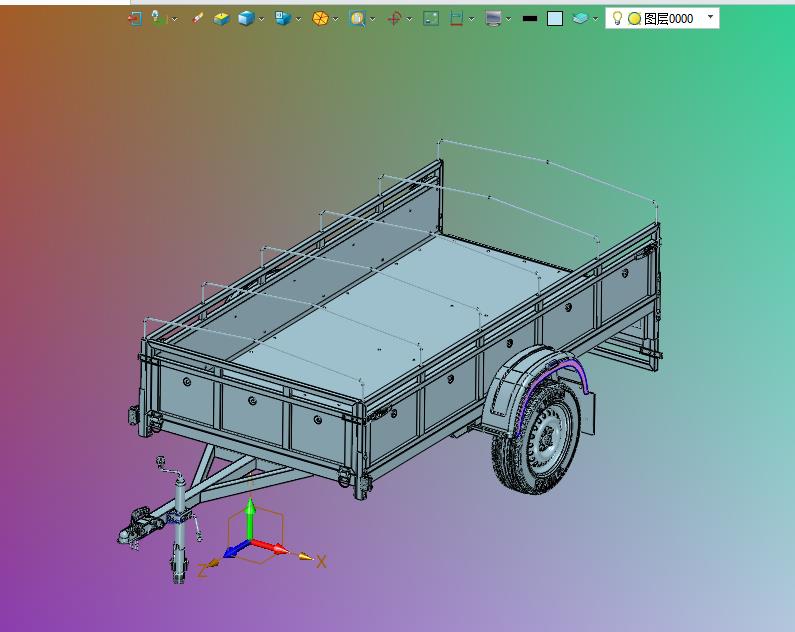Click the monitor display icon
This screenshot has width=795, height=632.
click(x=493, y=19)
